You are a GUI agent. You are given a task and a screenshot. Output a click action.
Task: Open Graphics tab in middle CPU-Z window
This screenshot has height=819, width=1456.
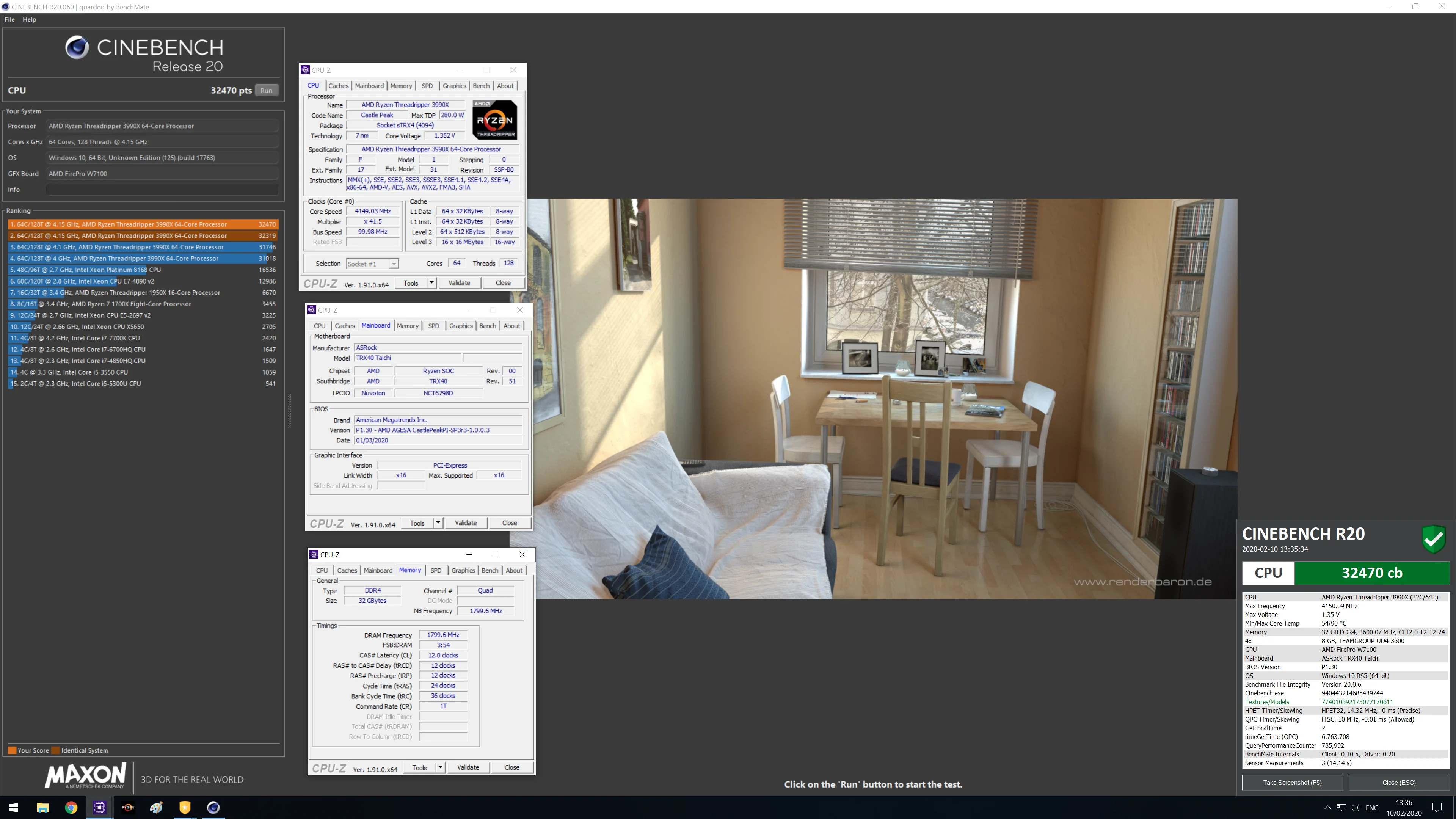coord(461,326)
